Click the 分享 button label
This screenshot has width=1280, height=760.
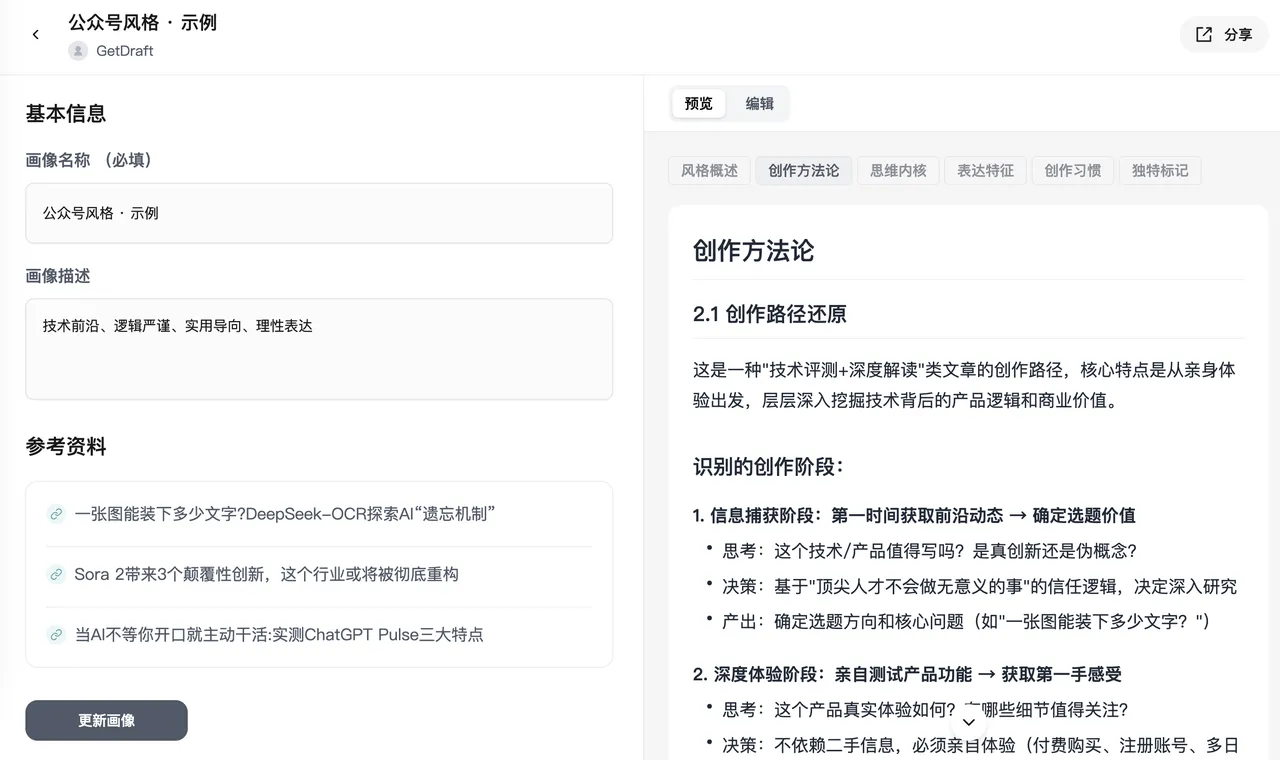click(1238, 35)
